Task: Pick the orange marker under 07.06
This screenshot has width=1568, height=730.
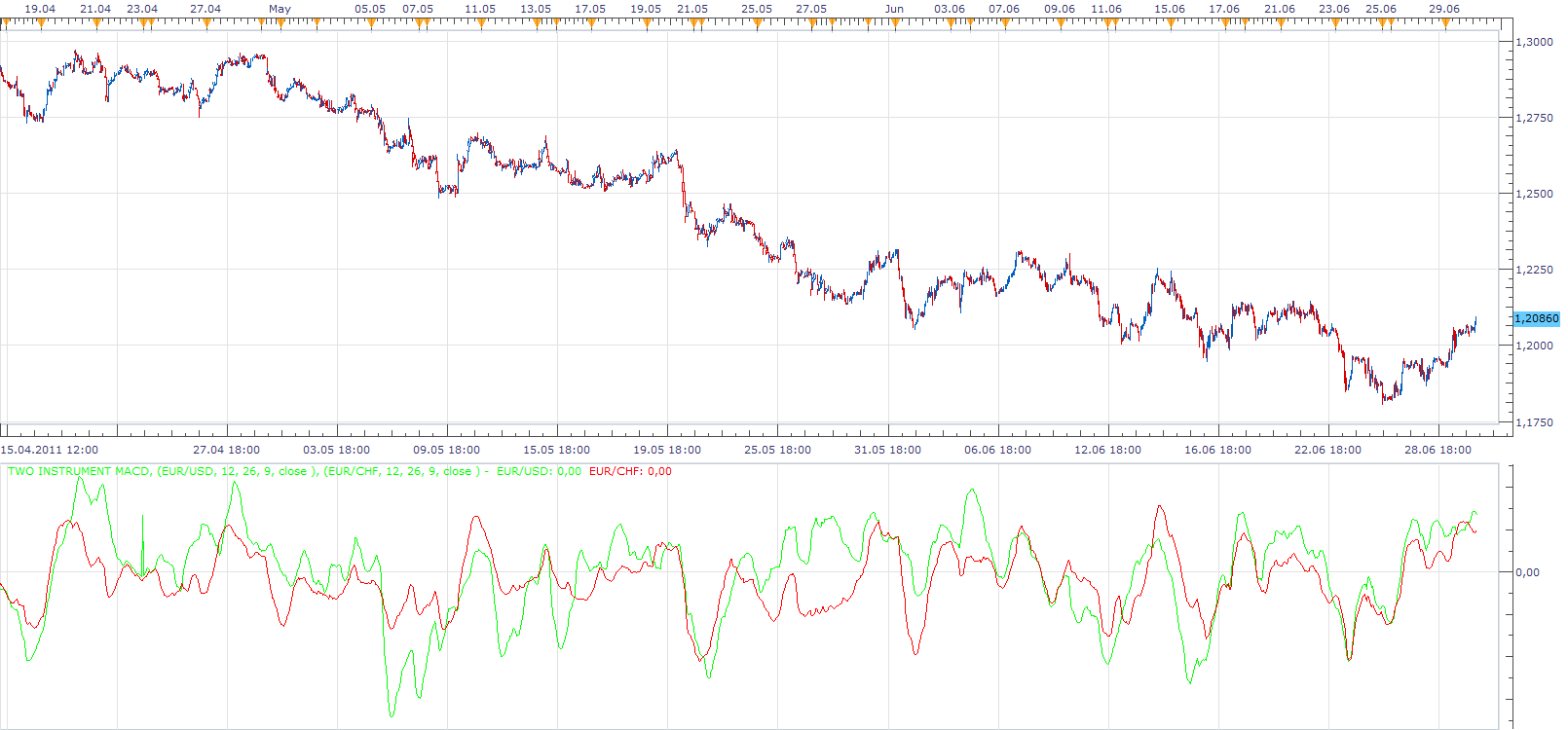Action: (1004, 23)
